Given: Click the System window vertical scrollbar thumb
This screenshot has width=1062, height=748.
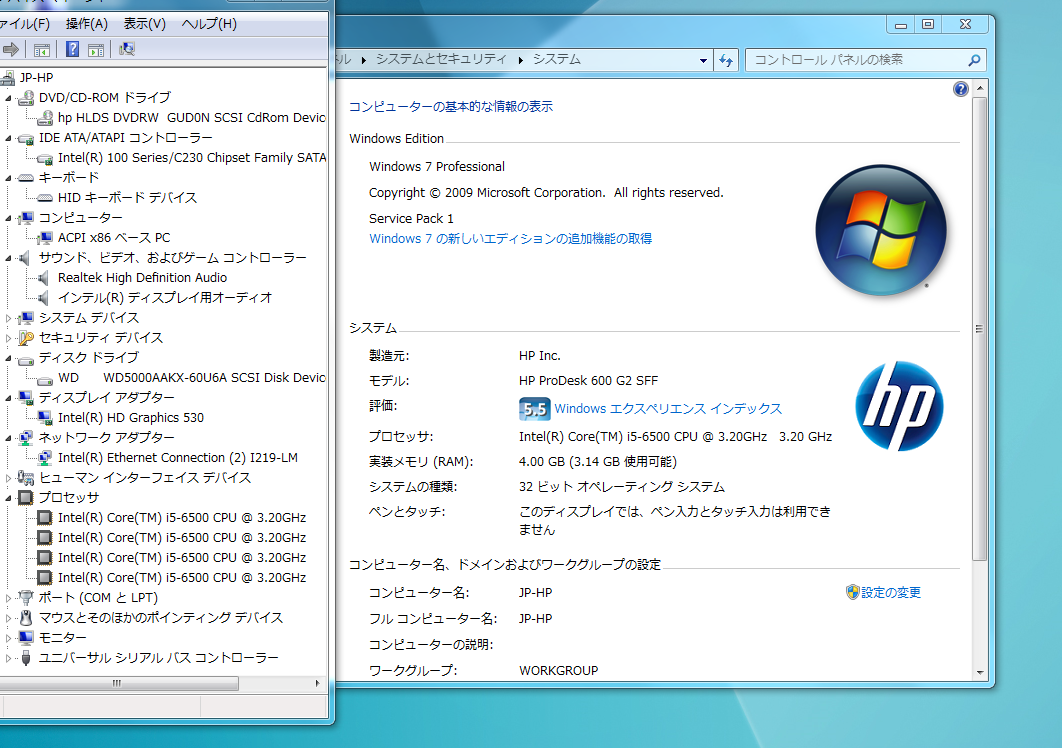Looking at the screenshot, I should tap(979, 329).
